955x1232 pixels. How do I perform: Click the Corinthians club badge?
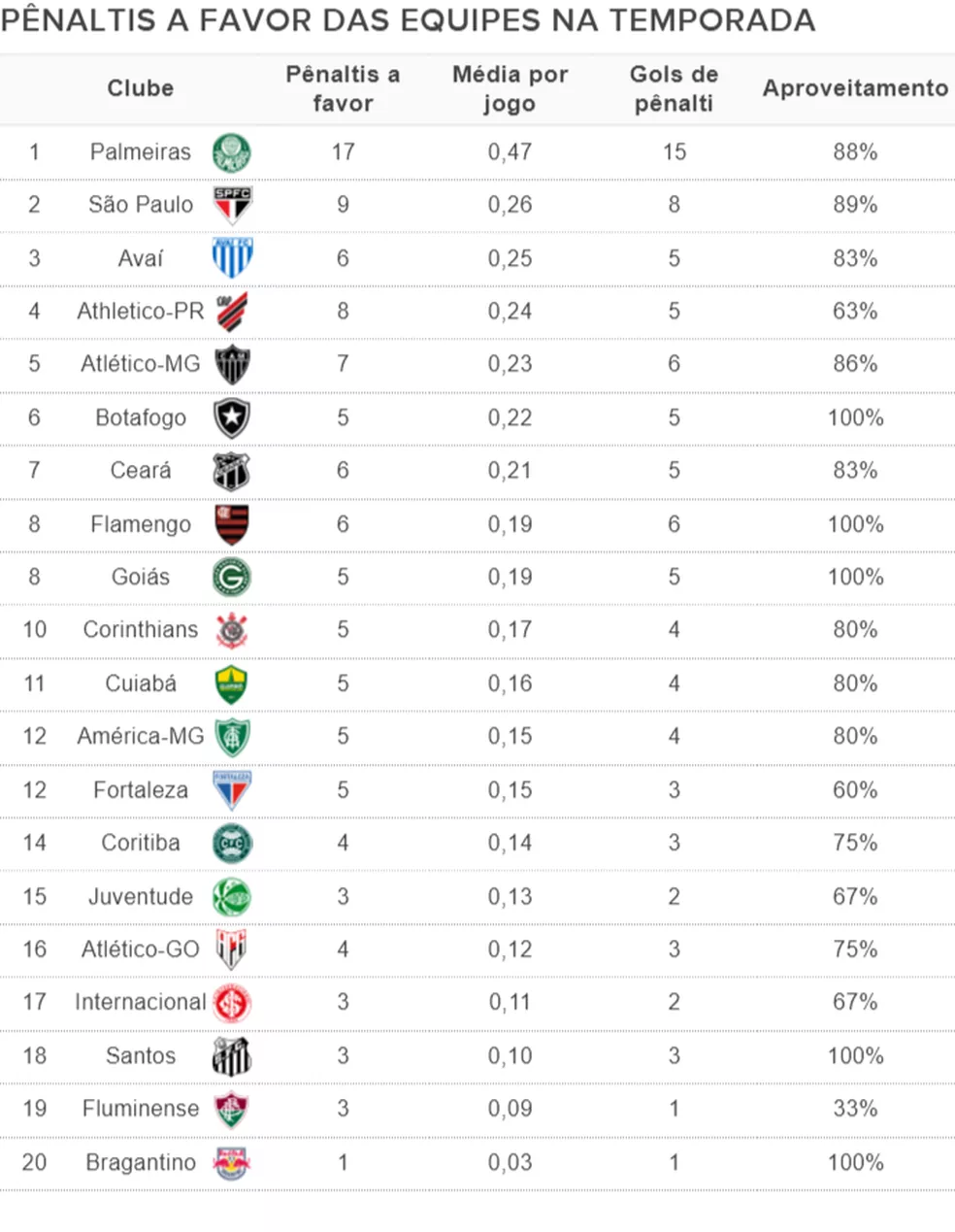[232, 630]
